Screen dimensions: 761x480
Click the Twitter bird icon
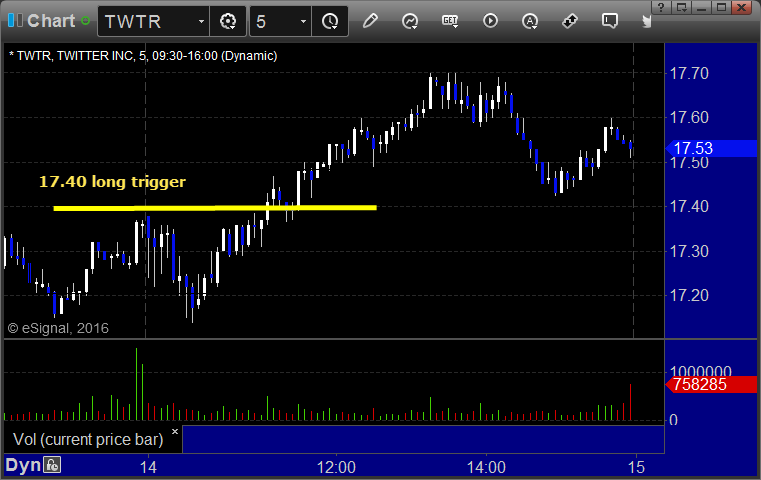pos(646,21)
